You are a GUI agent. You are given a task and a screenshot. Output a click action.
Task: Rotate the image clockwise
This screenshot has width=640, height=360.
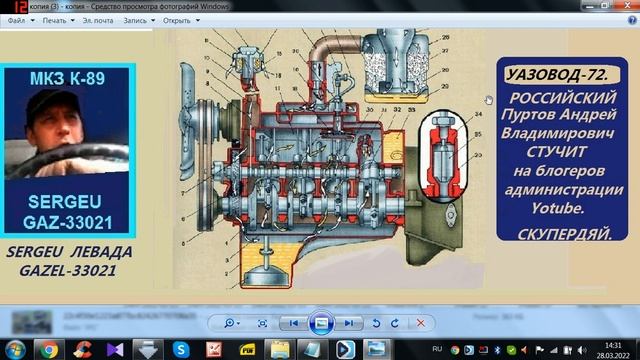tap(395, 323)
